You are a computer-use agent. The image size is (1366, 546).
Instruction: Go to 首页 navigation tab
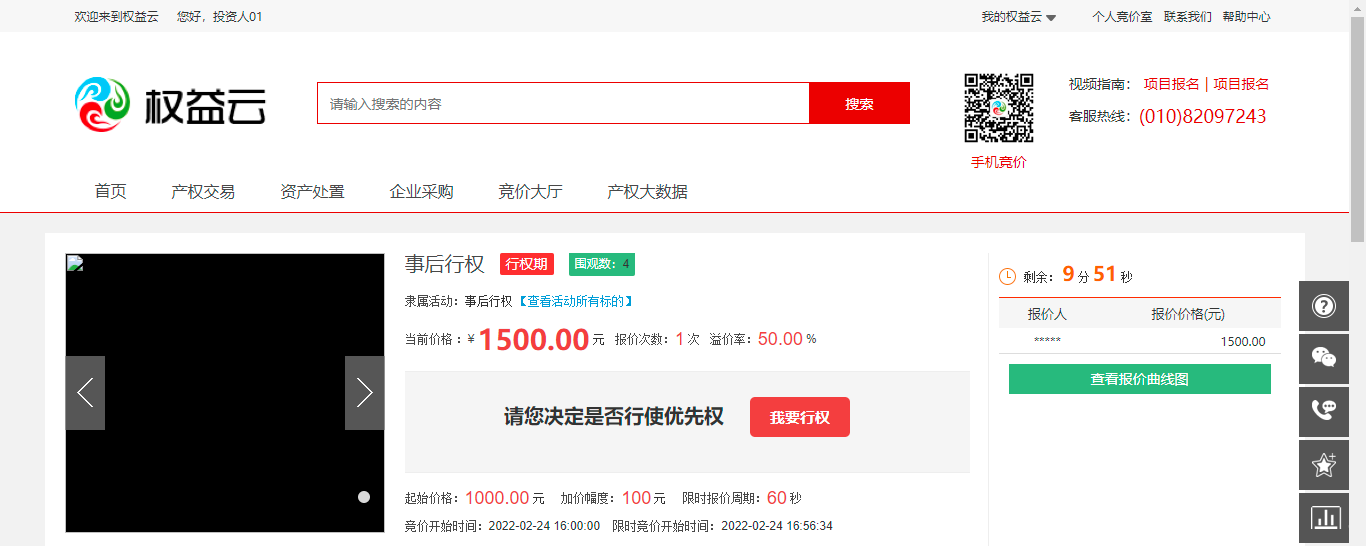point(111,192)
